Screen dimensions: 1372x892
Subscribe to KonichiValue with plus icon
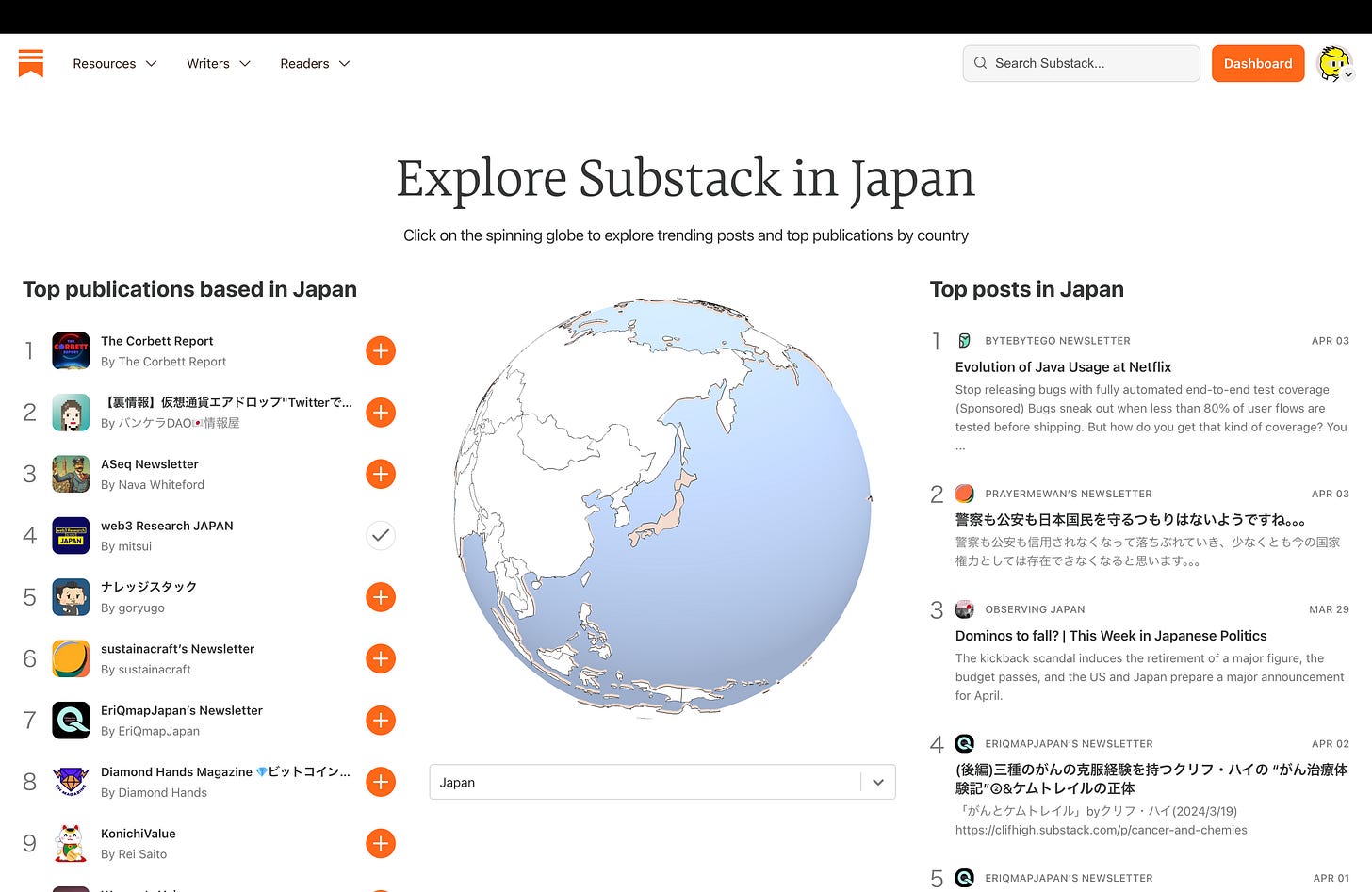381,844
